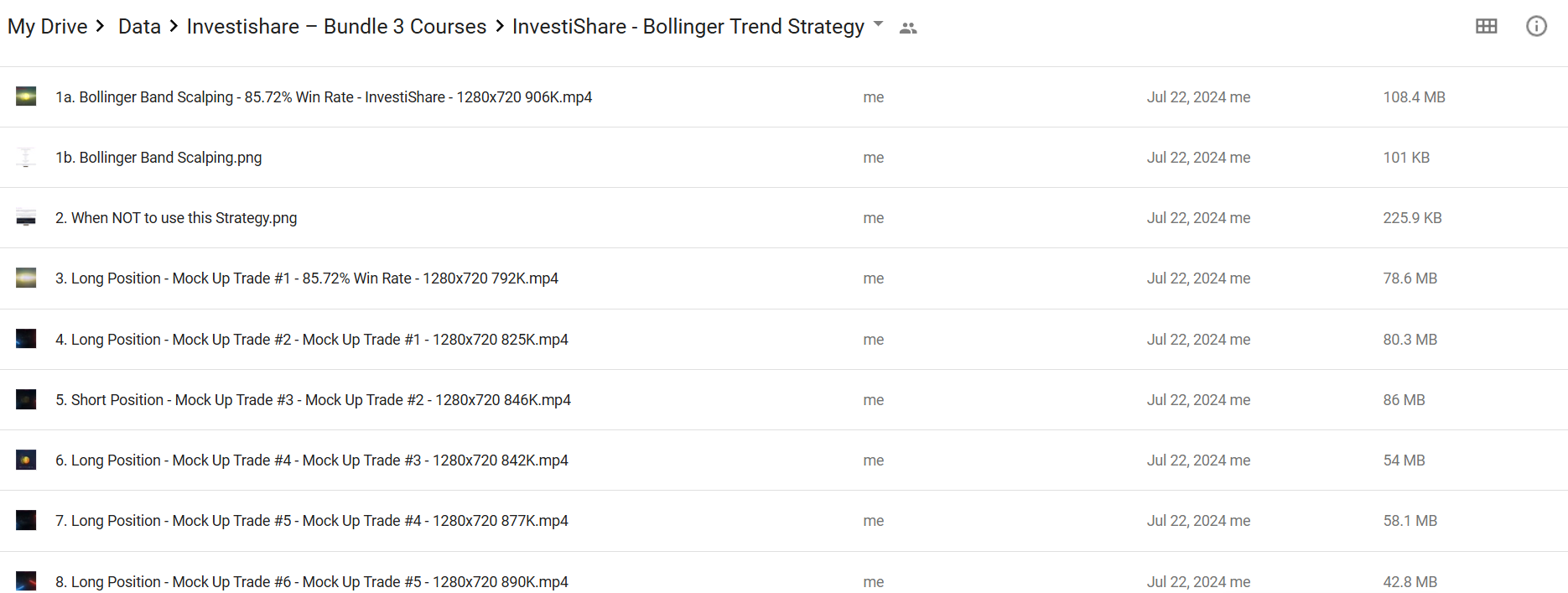Select the 1a. Bollinger Band Scalping mp4 file
This screenshot has height=593, width=1568.
tap(324, 97)
